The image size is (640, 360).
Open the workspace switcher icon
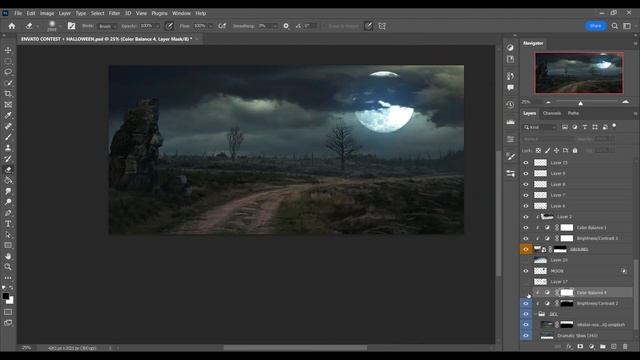click(x=627, y=26)
